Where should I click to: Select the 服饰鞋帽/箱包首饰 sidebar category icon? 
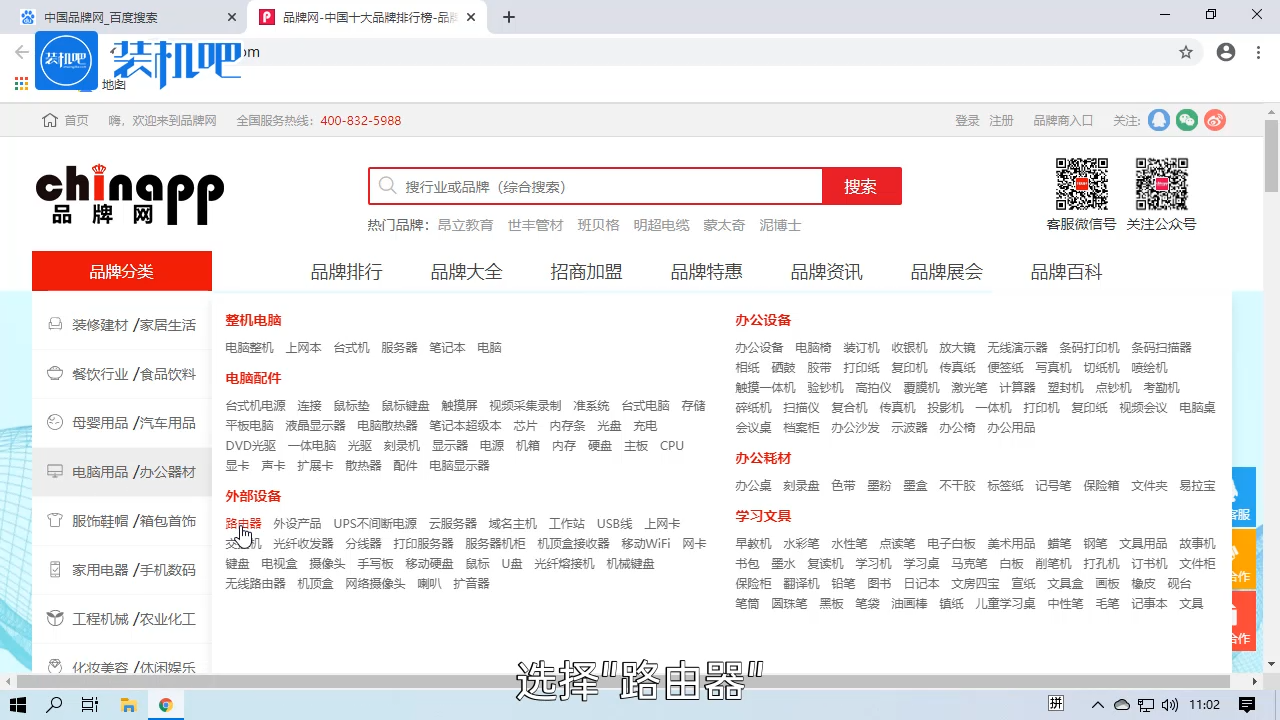56,520
